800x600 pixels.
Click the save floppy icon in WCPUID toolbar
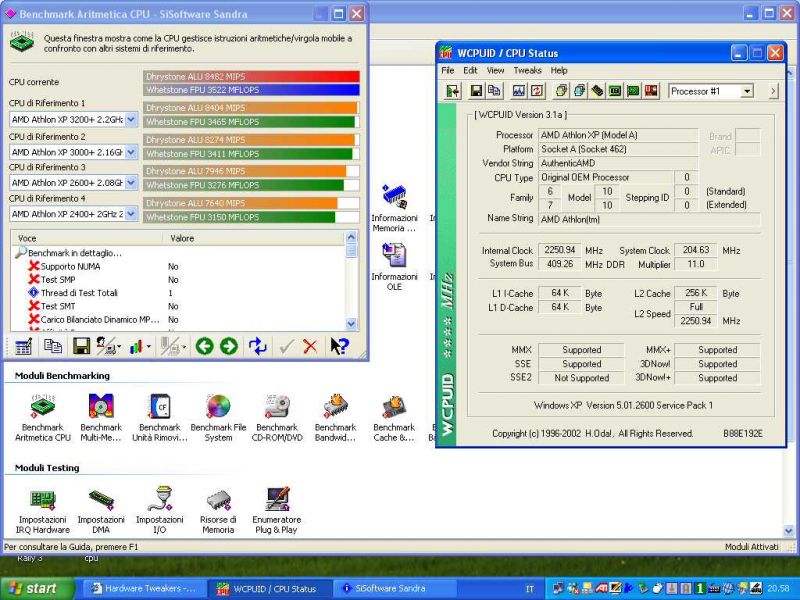pyautogui.click(x=476, y=91)
